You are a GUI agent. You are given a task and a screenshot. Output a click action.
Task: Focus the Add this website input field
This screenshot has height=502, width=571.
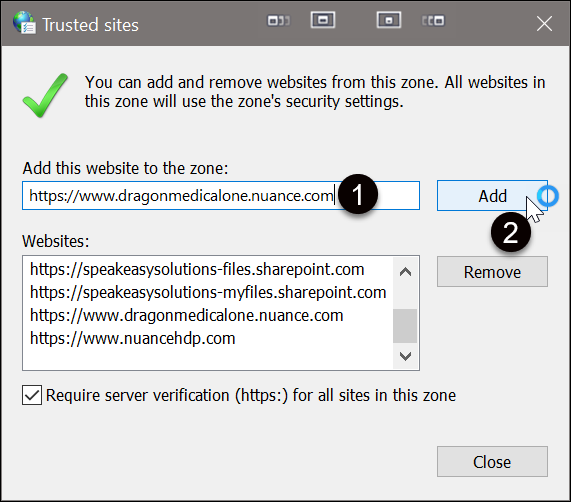tap(221, 195)
